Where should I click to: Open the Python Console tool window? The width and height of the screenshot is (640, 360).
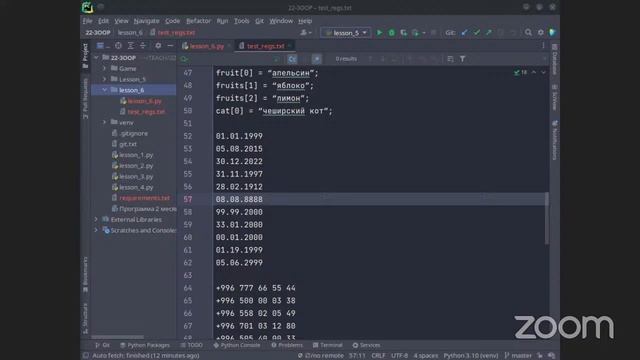tap(237, 345)
